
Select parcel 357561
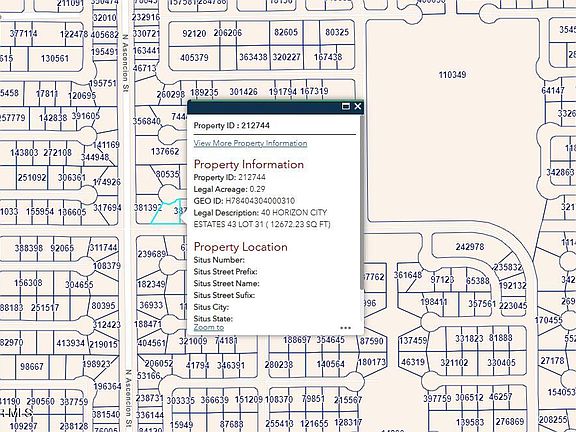click(482, 304)
